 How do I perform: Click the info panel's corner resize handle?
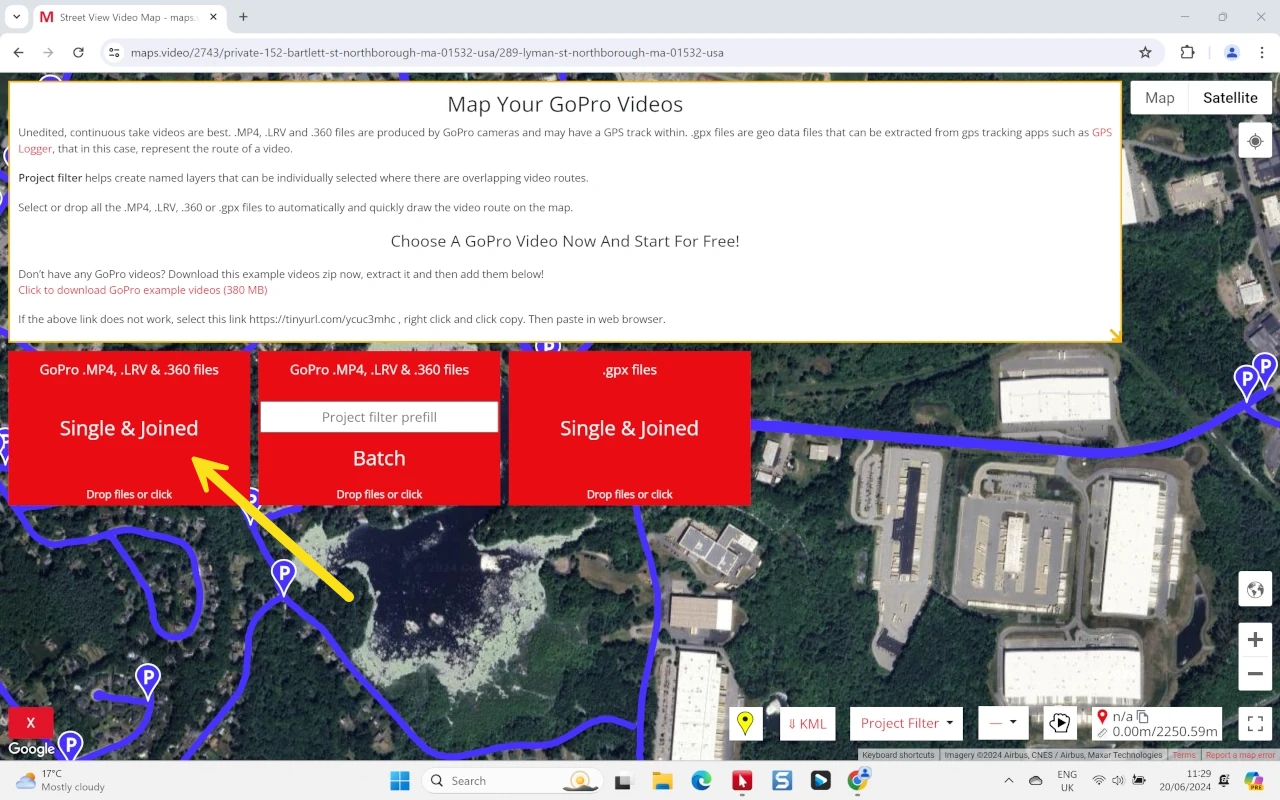pyautogui.click(x=1114, y=336)
